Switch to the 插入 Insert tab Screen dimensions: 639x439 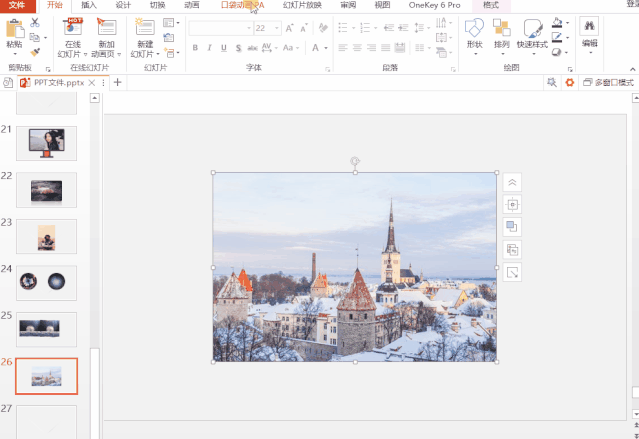point(89,5)
